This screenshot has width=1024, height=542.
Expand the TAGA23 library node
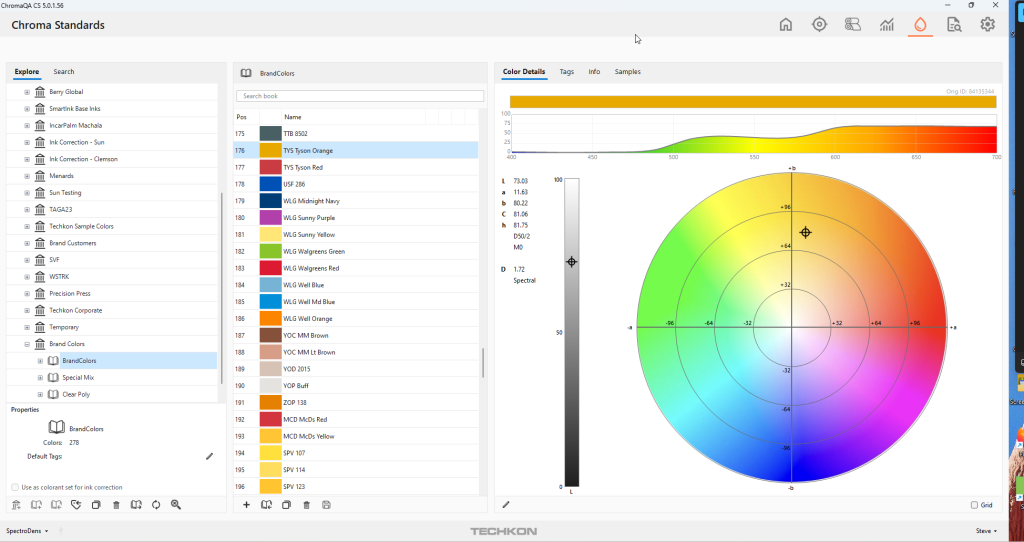click(x=27, y=210)
